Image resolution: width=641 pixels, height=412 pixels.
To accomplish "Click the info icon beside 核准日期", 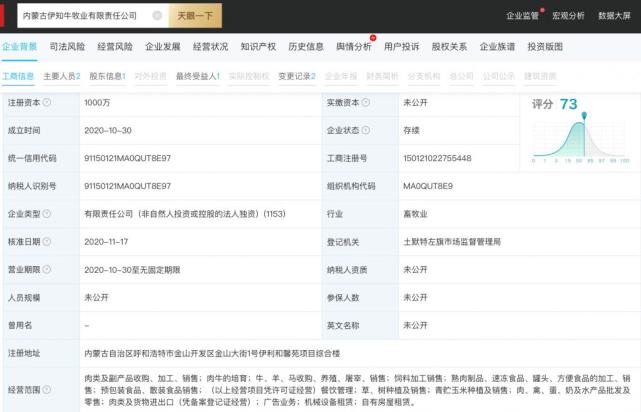I will pyautogui.click(x=47, y=241).
